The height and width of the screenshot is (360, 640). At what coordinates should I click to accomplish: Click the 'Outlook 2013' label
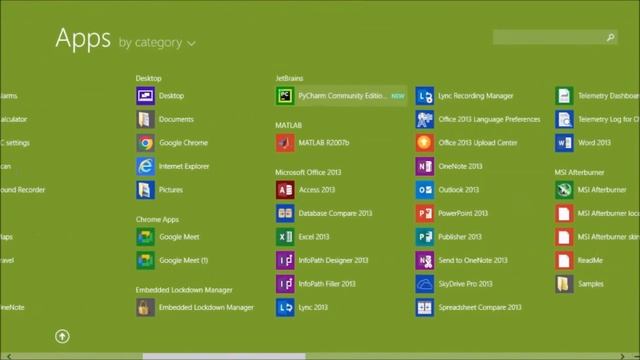(458, 190)
